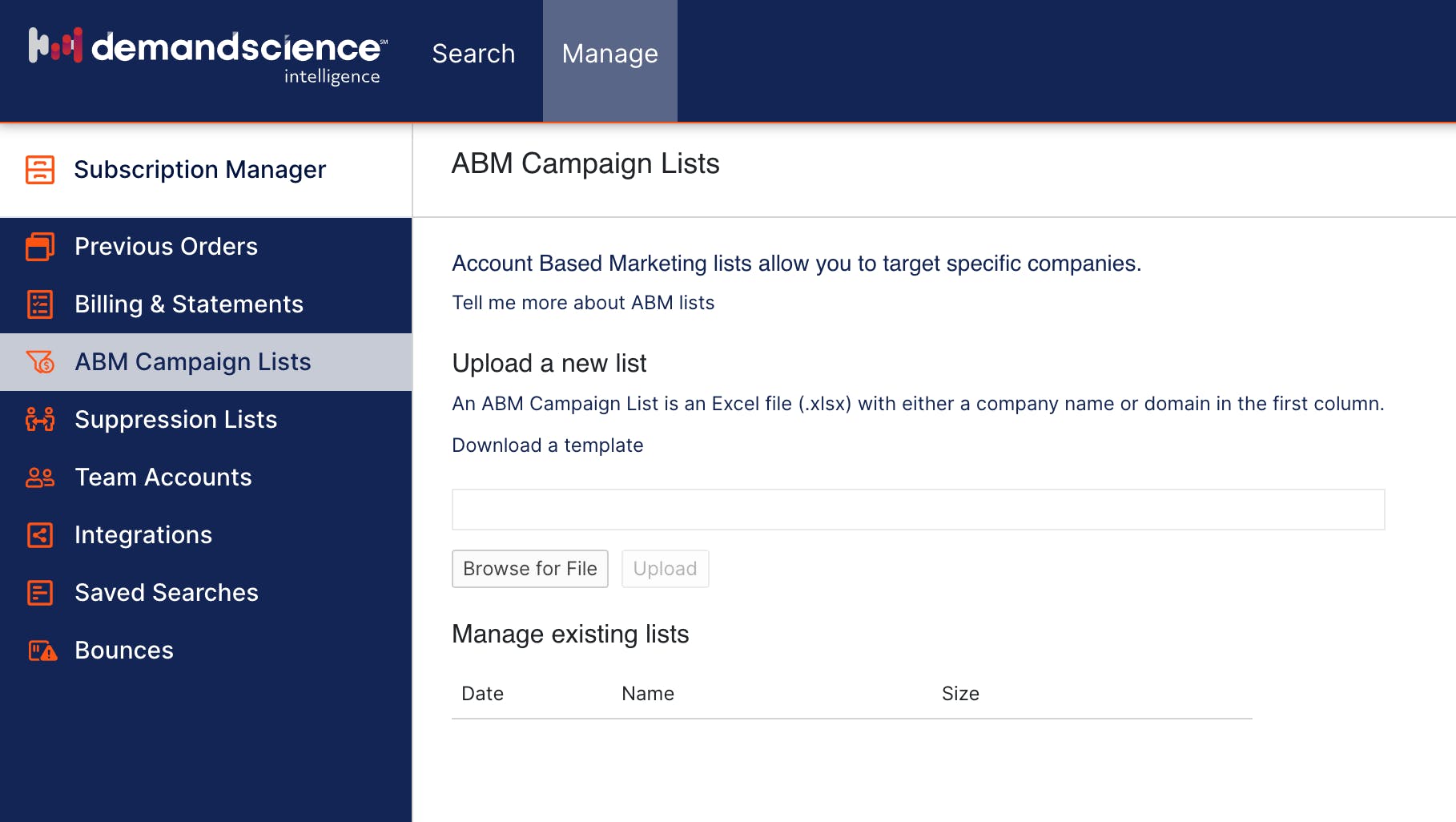Click the Team Accounts people icon
This screenshot has height=822, width=1456.
tap(40, 477)
